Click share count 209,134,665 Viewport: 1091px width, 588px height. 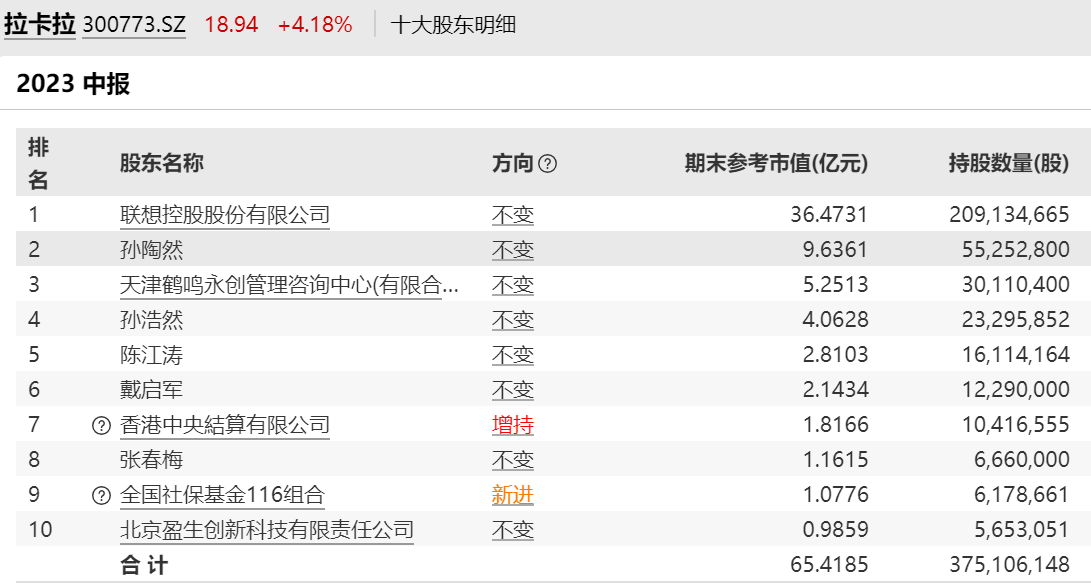1009,214
